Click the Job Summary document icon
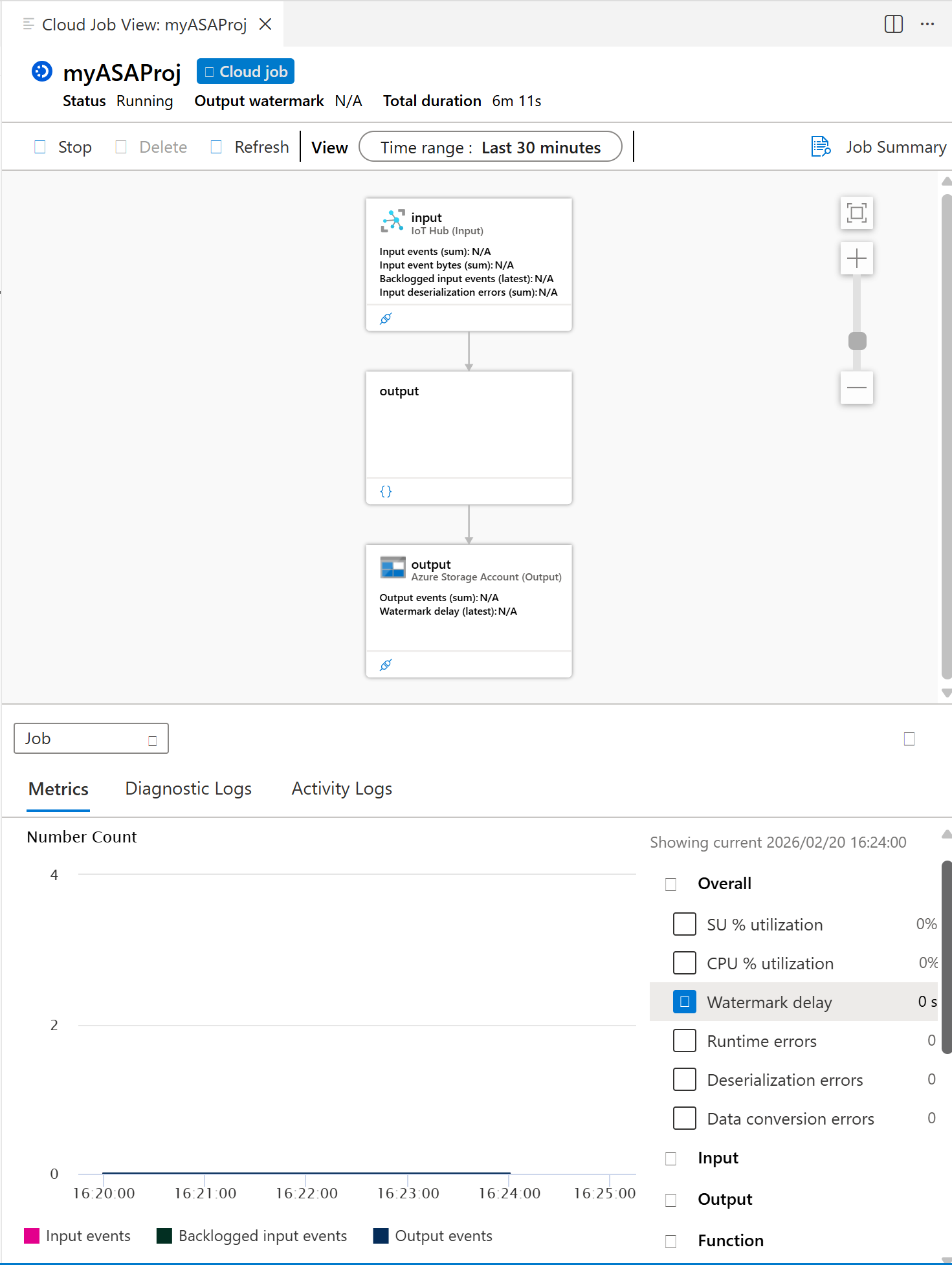Image resolution: width=952 pixels, height=1265 pixels. [x=821, y=146]
